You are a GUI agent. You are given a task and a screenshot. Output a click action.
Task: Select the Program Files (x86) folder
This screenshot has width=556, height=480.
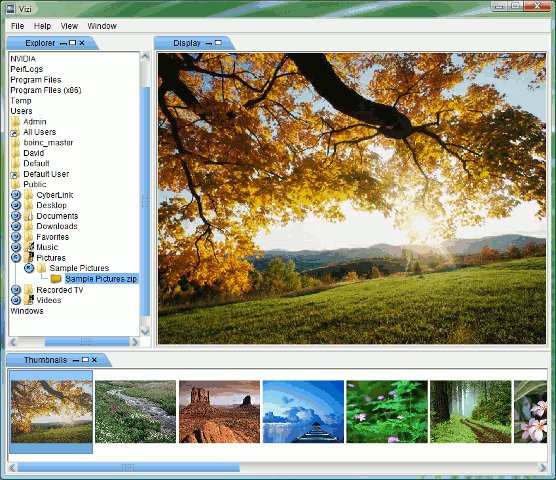(x=46, y=90)
